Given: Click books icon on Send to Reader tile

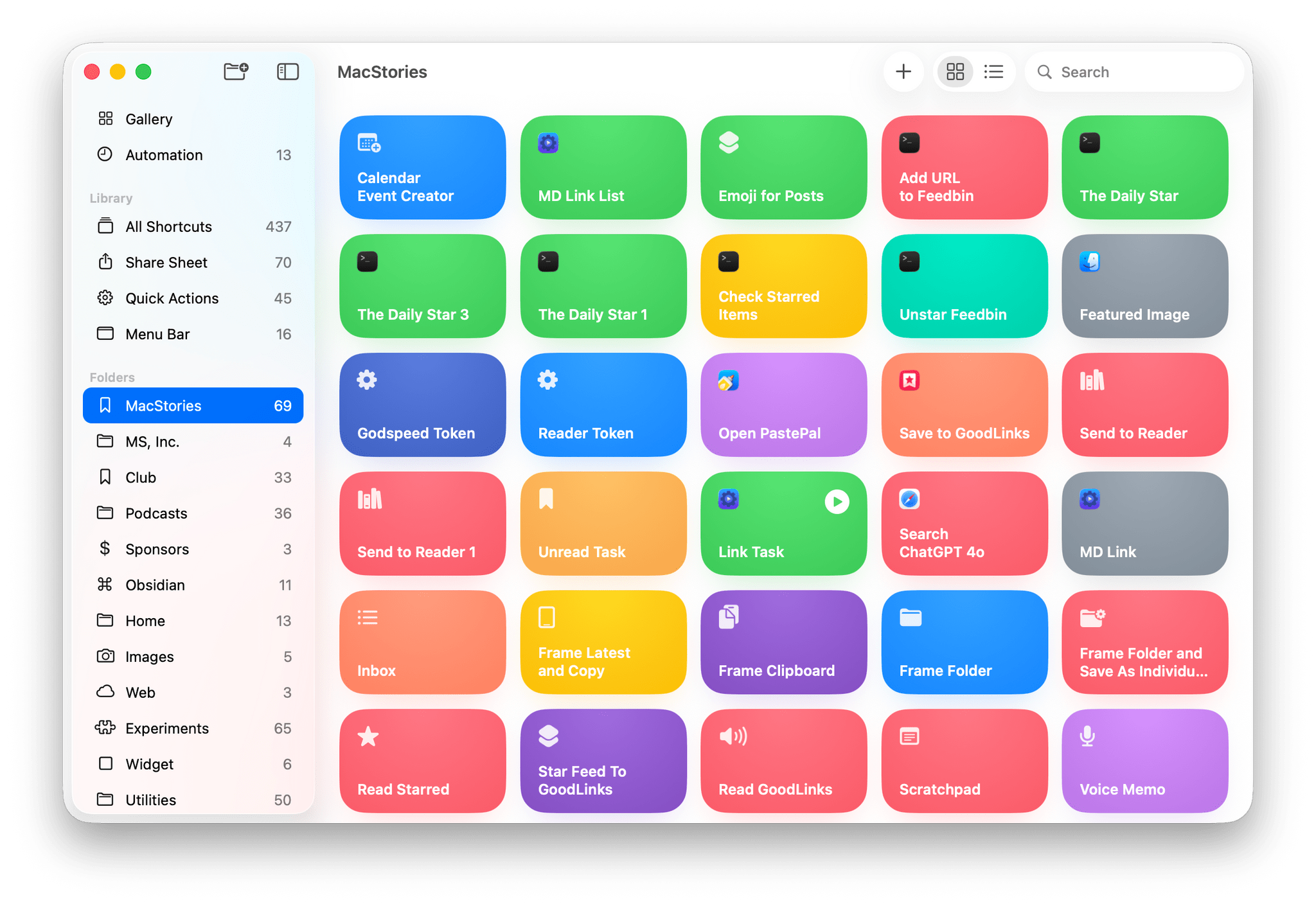Looking at the screenshot, I should (x=1092, y=380).
